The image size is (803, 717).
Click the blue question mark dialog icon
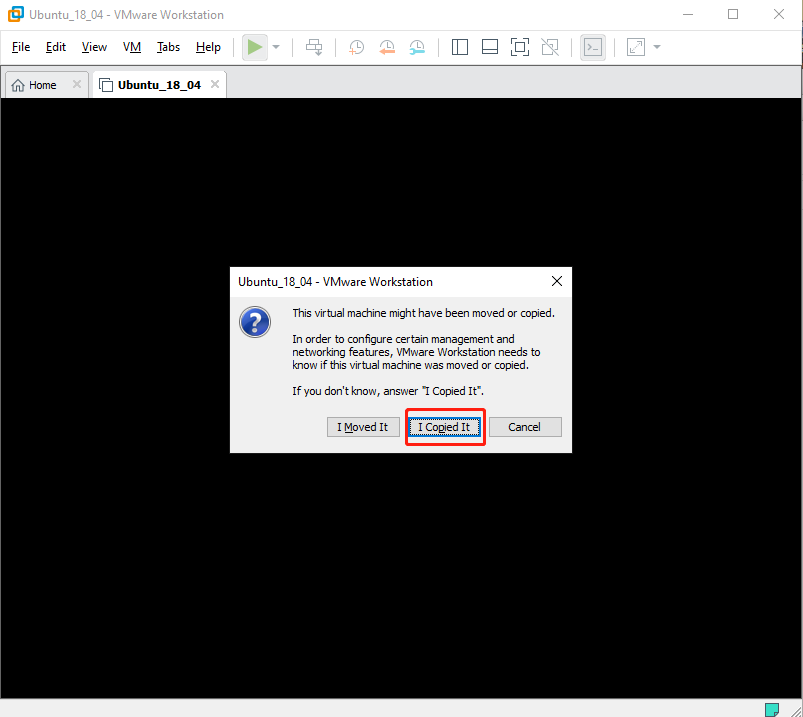point(255,322)
